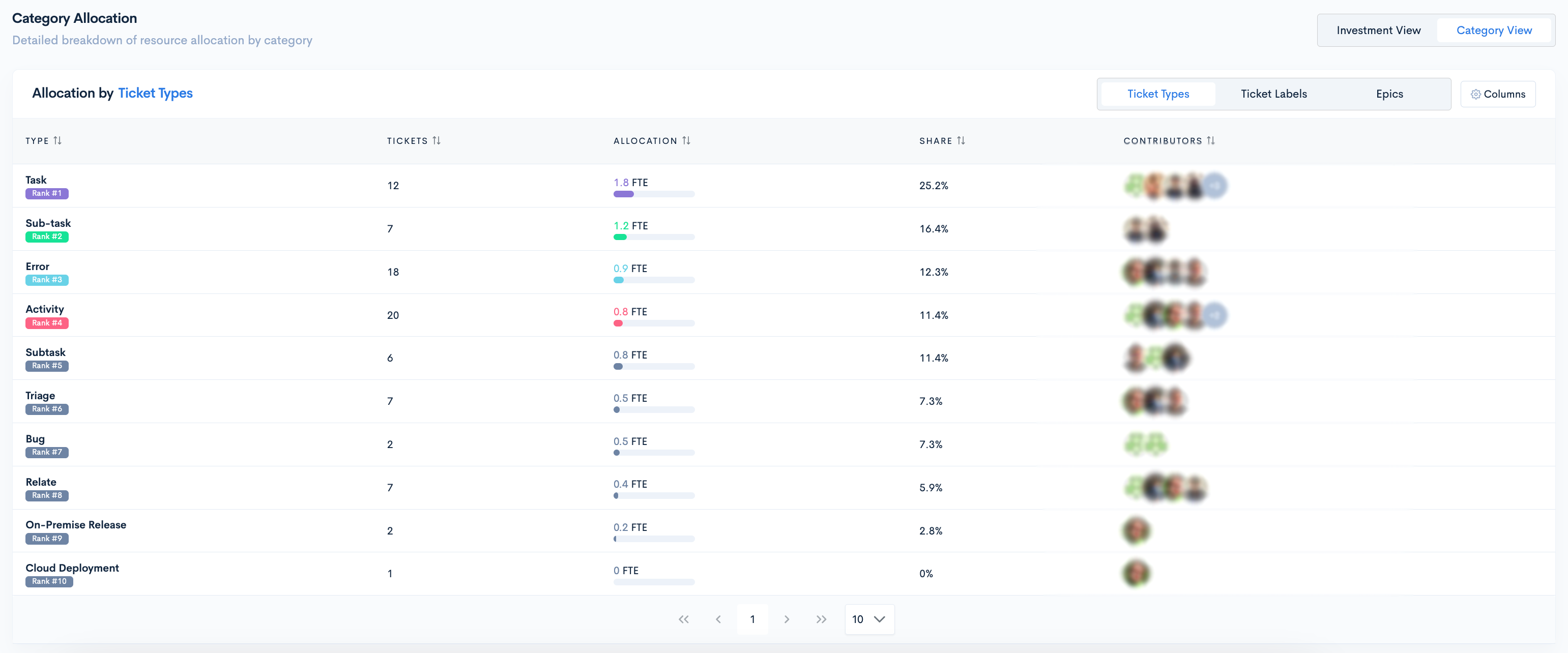Click page number 1 button
The image size is (1568, 653).
pyautogui.click(x=752, y=619)
